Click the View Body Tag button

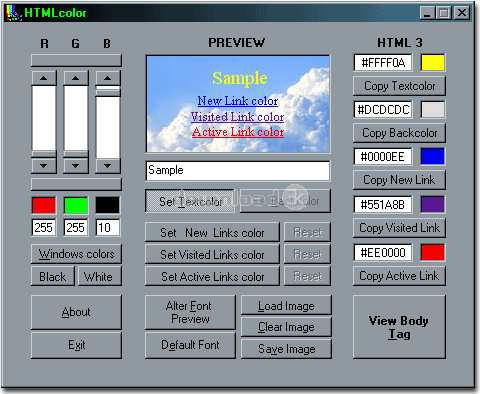click(x=399, y=327)
